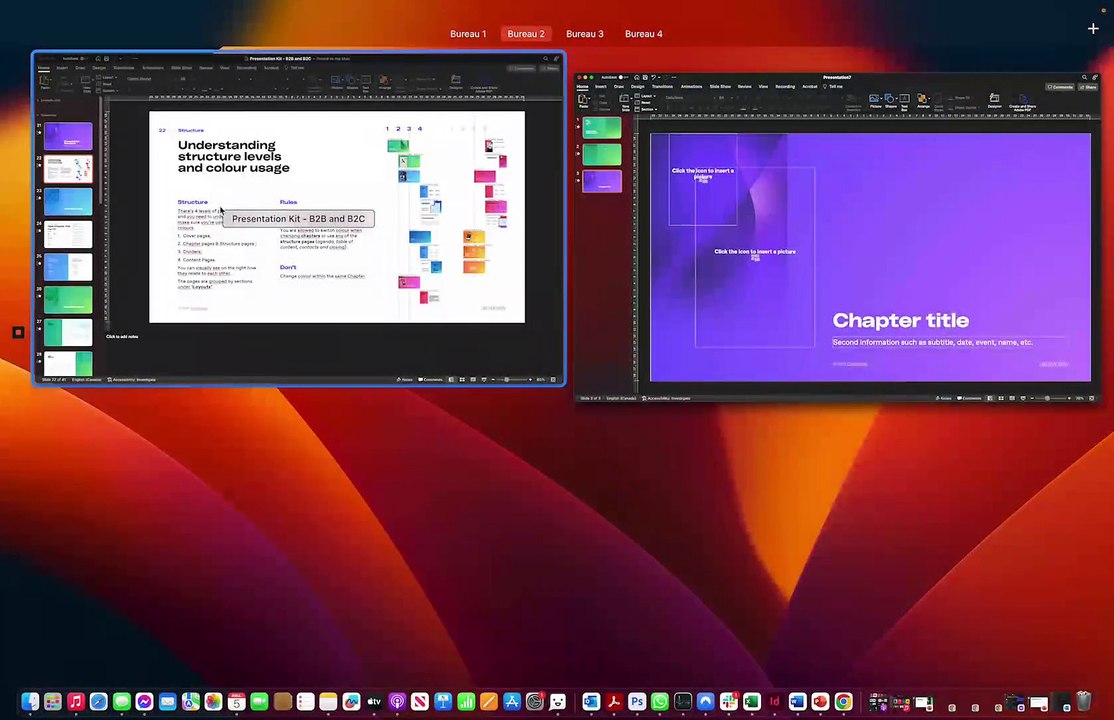Viewport: 1114px width, 720px height.
Task: Click Tell me in Presentation7
Action: point(833,87)
